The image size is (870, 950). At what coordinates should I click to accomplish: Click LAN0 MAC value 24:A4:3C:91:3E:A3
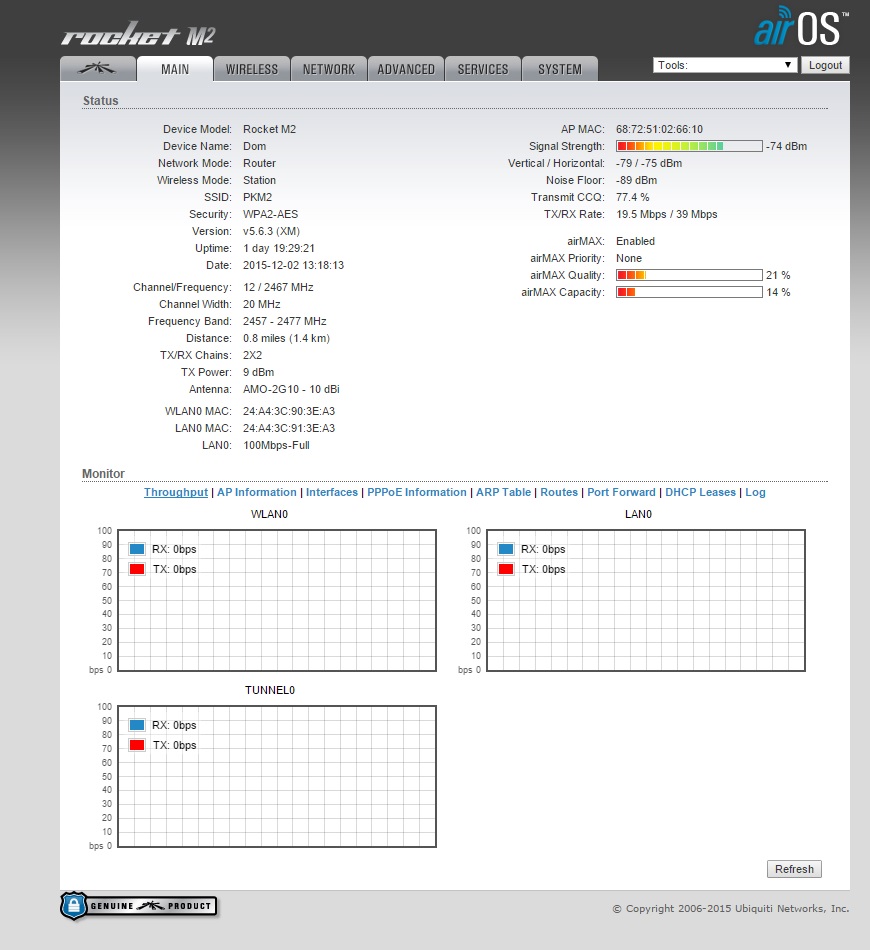(289, 428)
